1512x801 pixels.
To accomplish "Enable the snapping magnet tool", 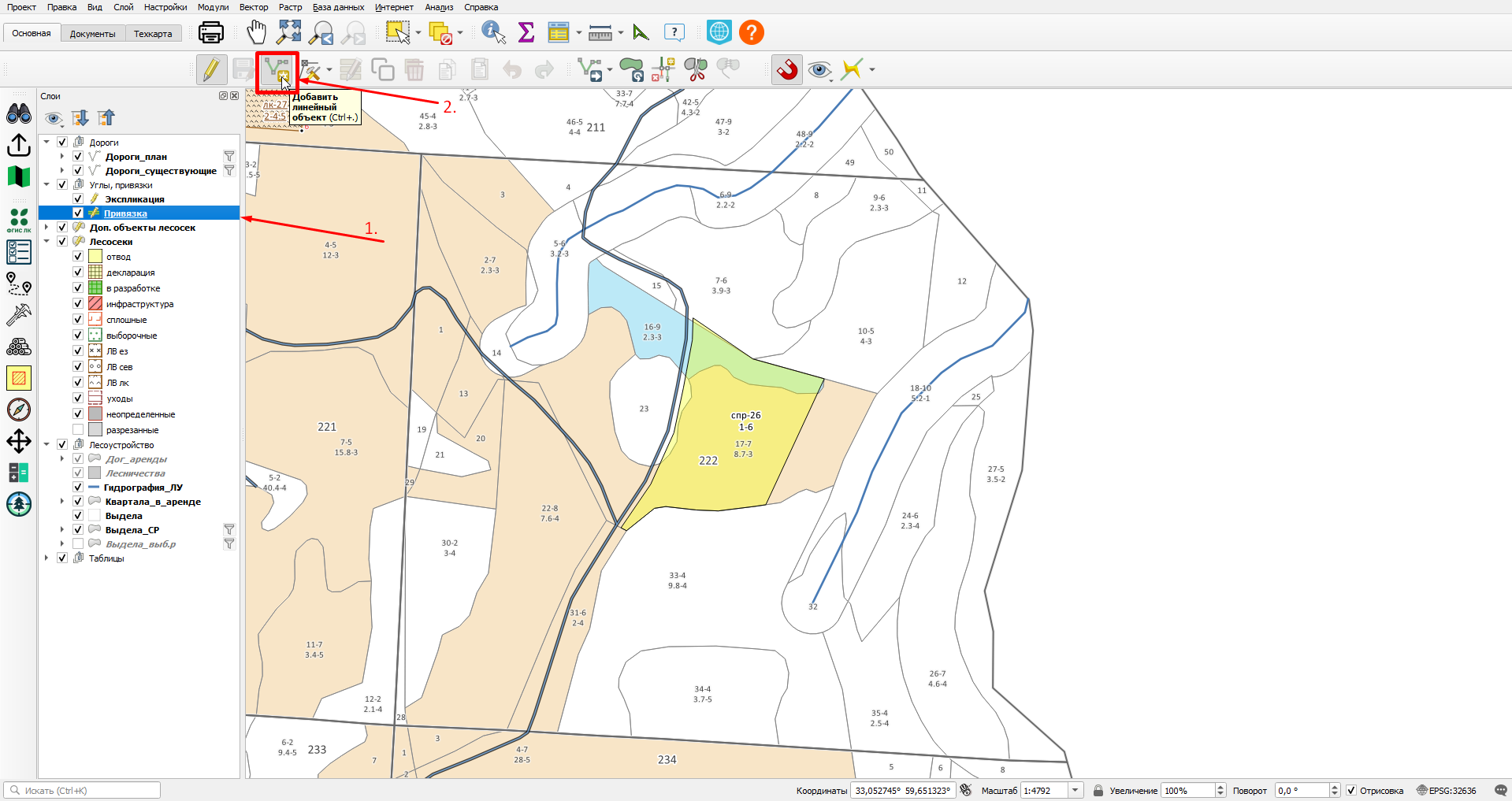I will [x=787, y=69].
